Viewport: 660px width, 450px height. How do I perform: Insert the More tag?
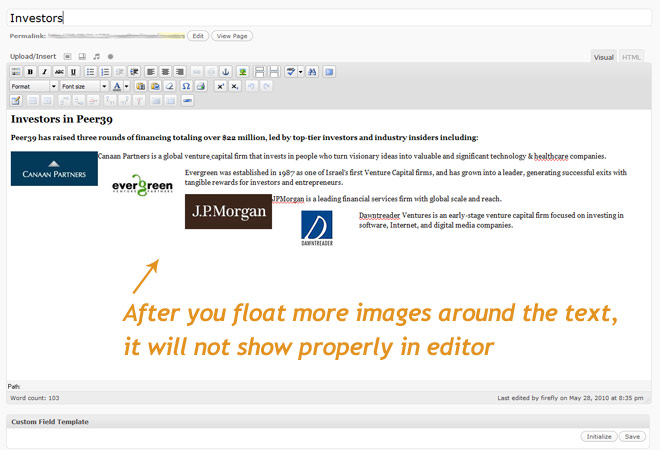tap(259, 72)
